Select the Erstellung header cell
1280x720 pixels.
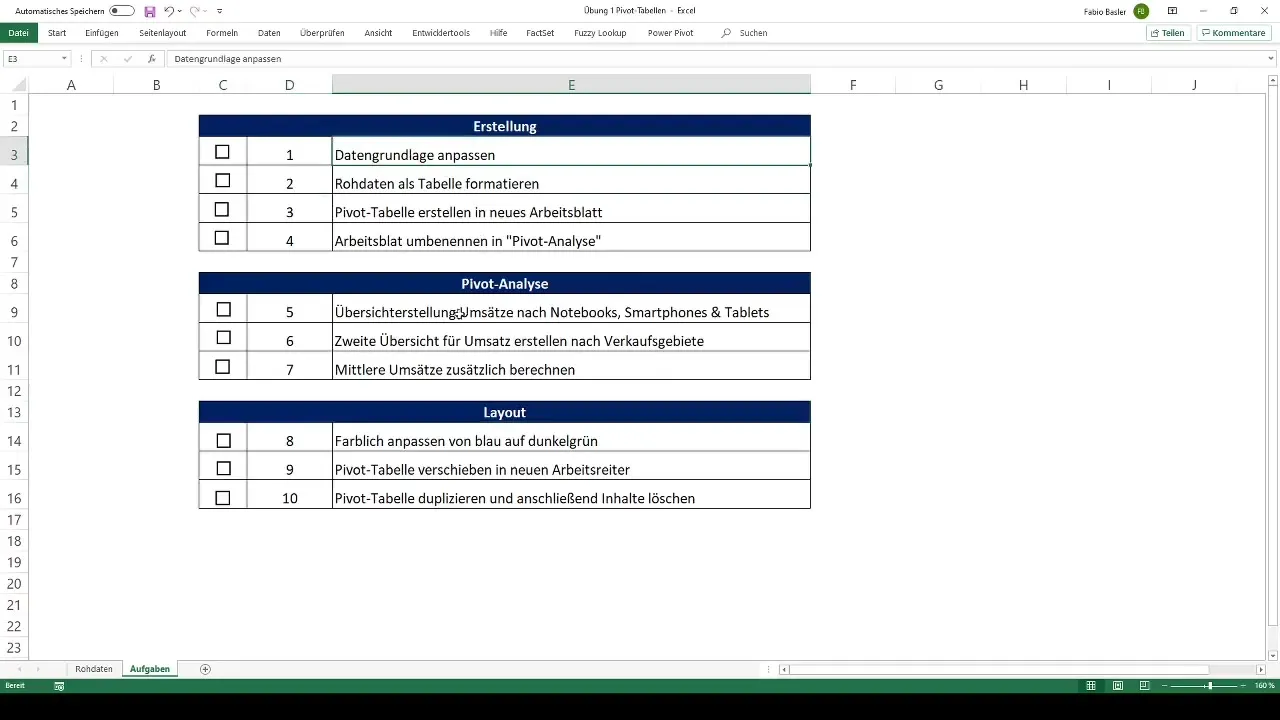click(505, 126)
